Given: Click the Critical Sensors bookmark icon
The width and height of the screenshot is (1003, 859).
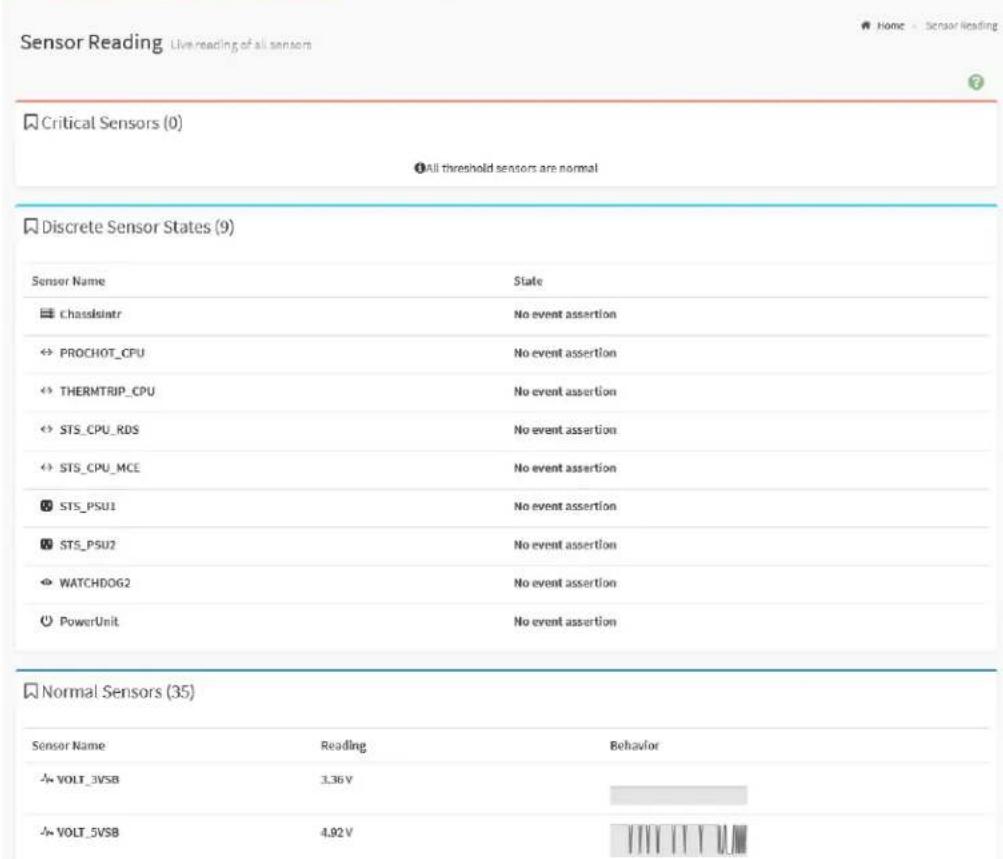Looking at the screenshot, I should point(30,122).
